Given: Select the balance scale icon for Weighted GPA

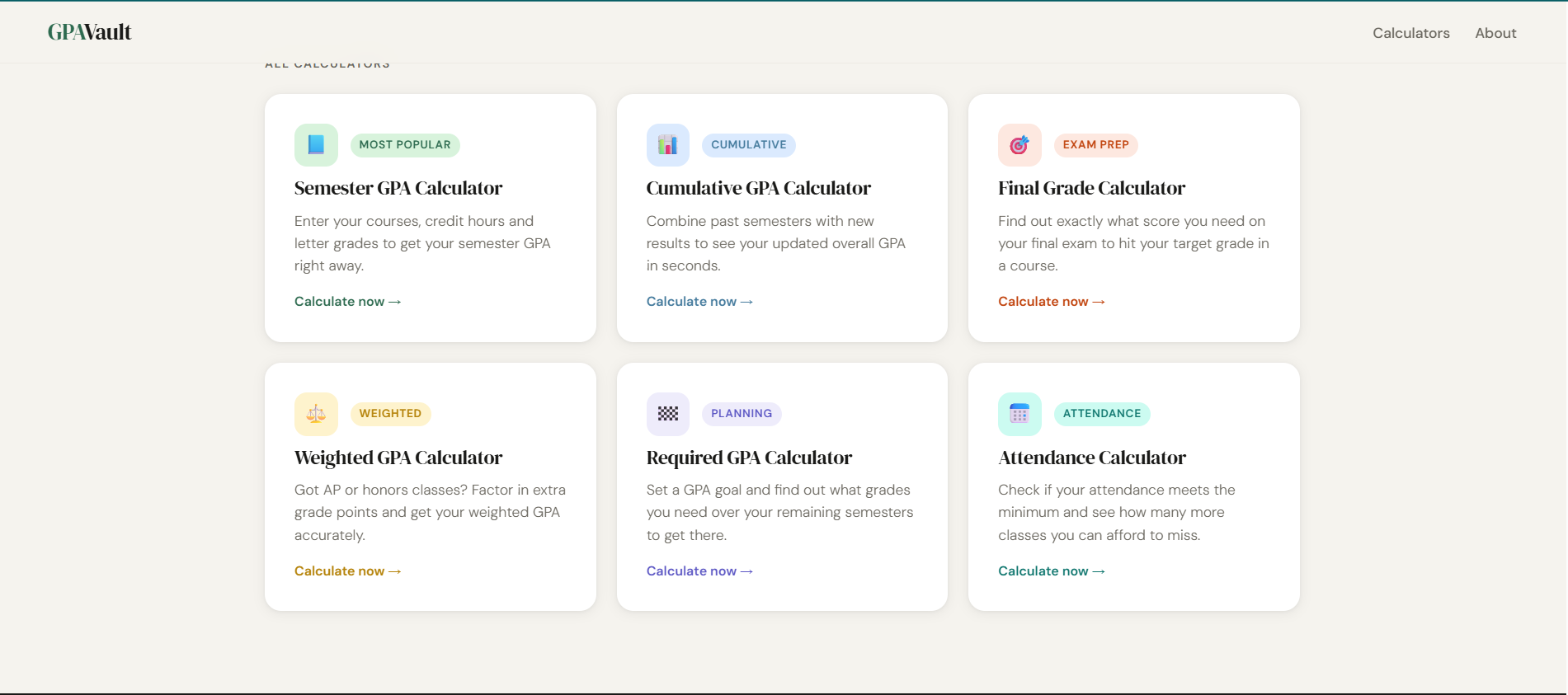Looking at the screenshot, I should coord(316,413).
